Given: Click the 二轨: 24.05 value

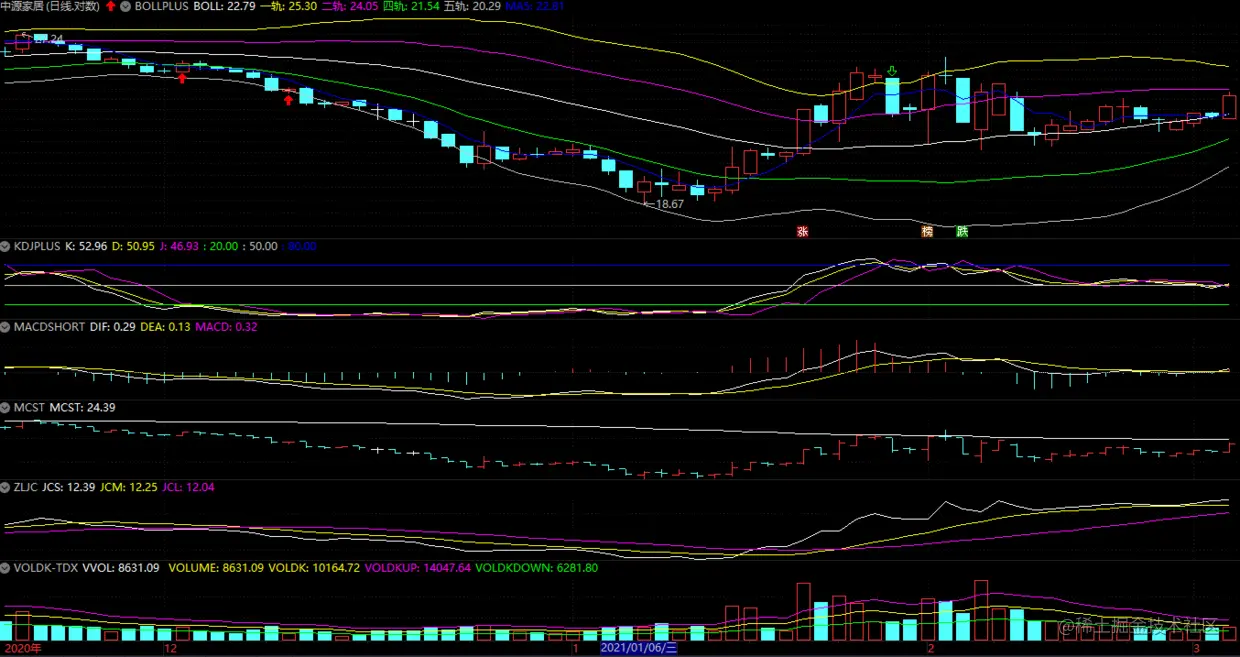Looking at the screenshot, I should tap(350, 6).
